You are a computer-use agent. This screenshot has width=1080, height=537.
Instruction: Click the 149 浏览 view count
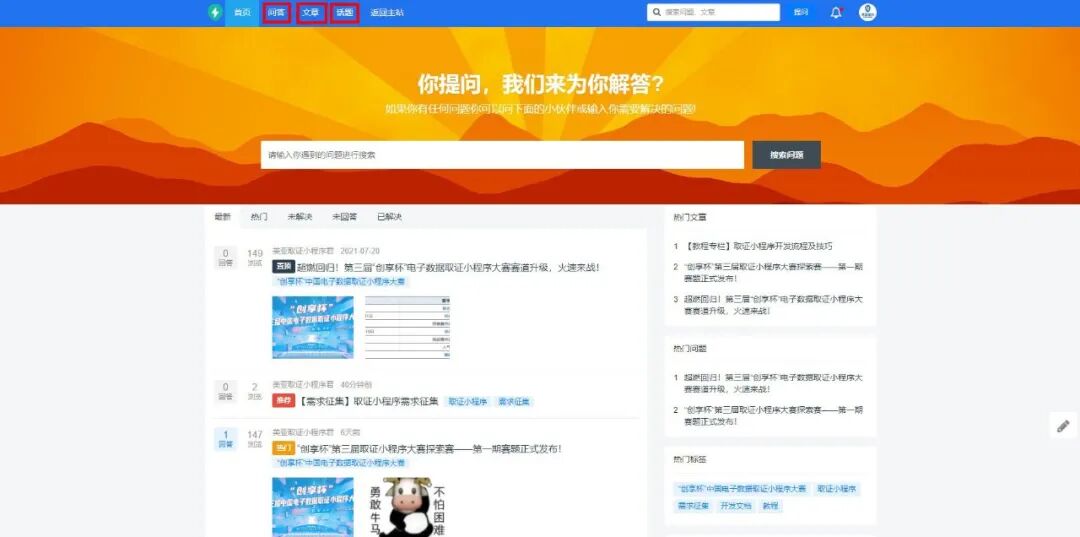pos(255,257)
